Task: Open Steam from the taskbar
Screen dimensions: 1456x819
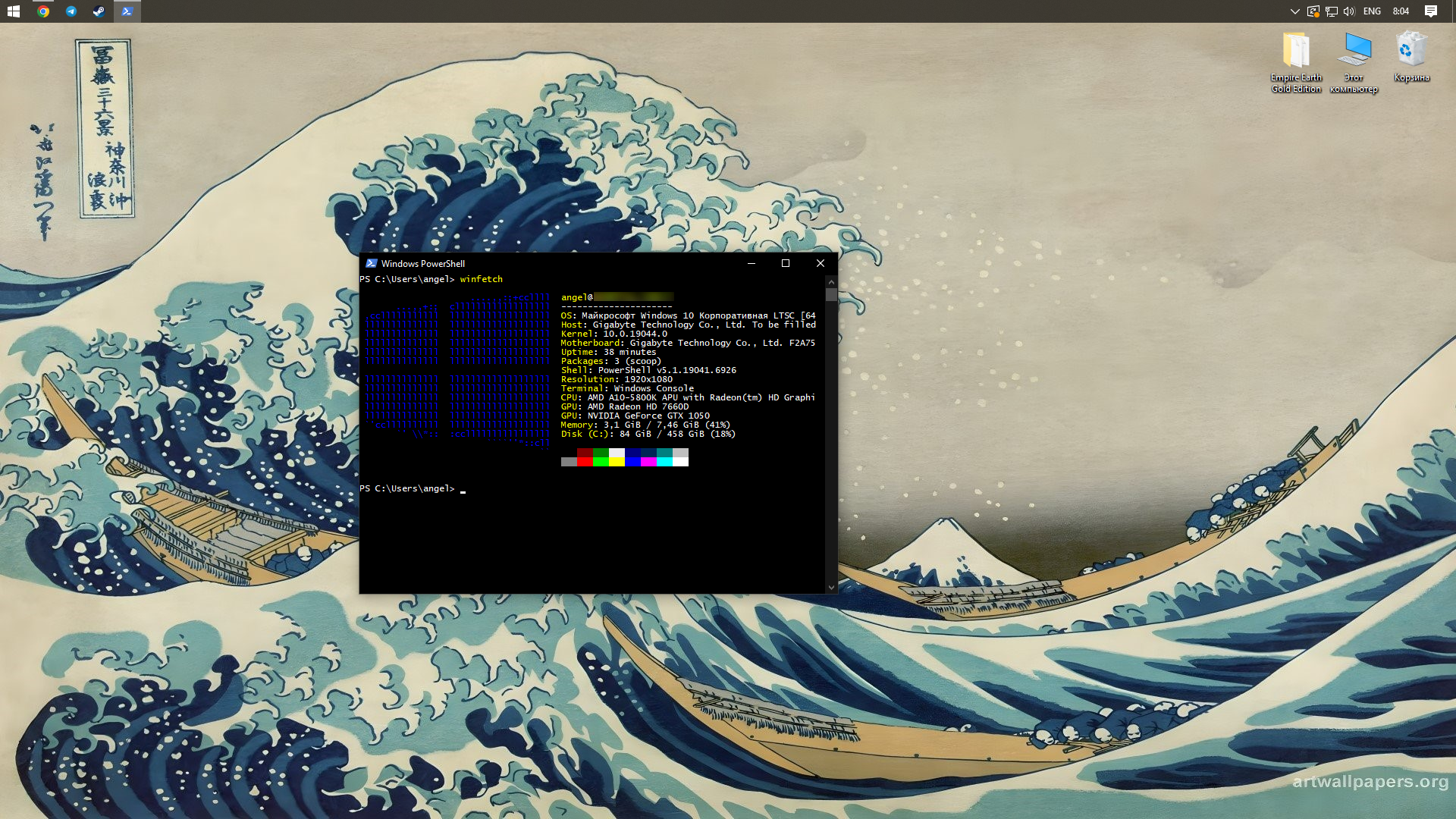Action: [x=99, y=11]
